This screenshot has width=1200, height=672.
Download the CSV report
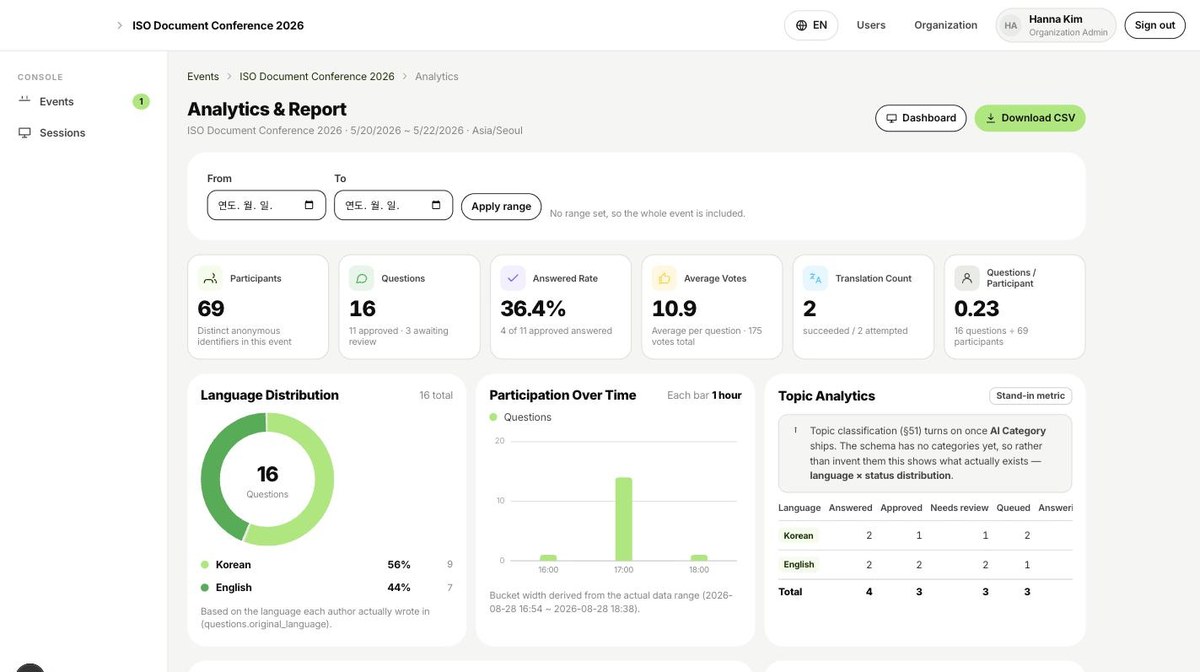tap(1030, 118)
